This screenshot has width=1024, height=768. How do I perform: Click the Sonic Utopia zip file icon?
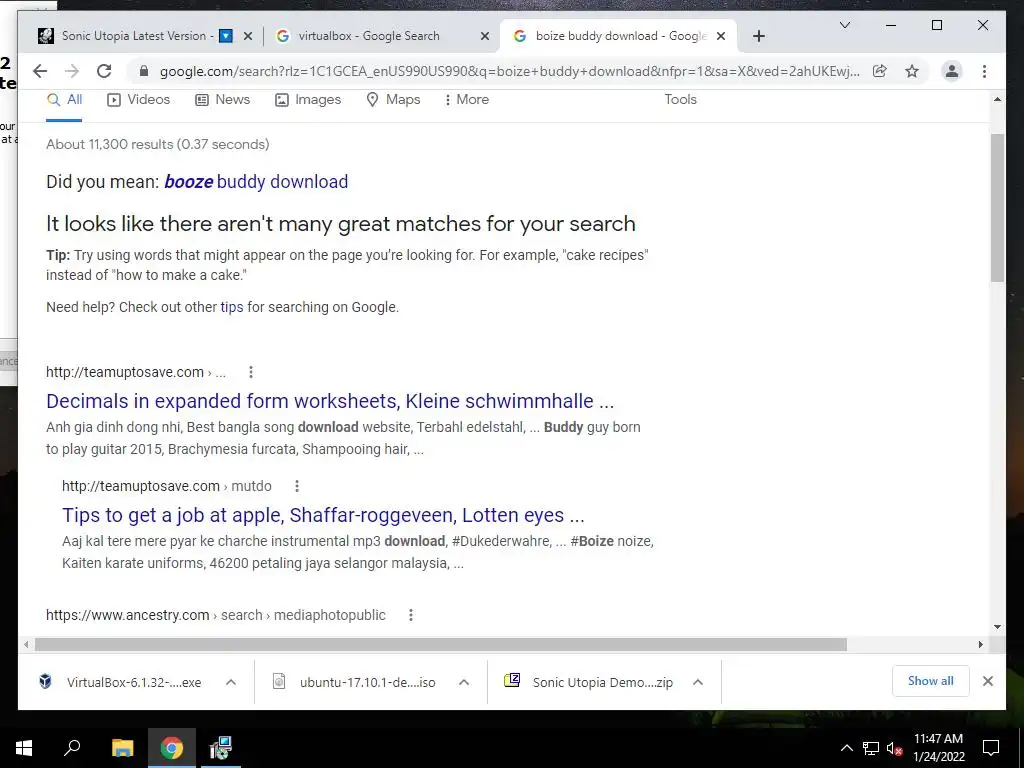coord(511,681)
